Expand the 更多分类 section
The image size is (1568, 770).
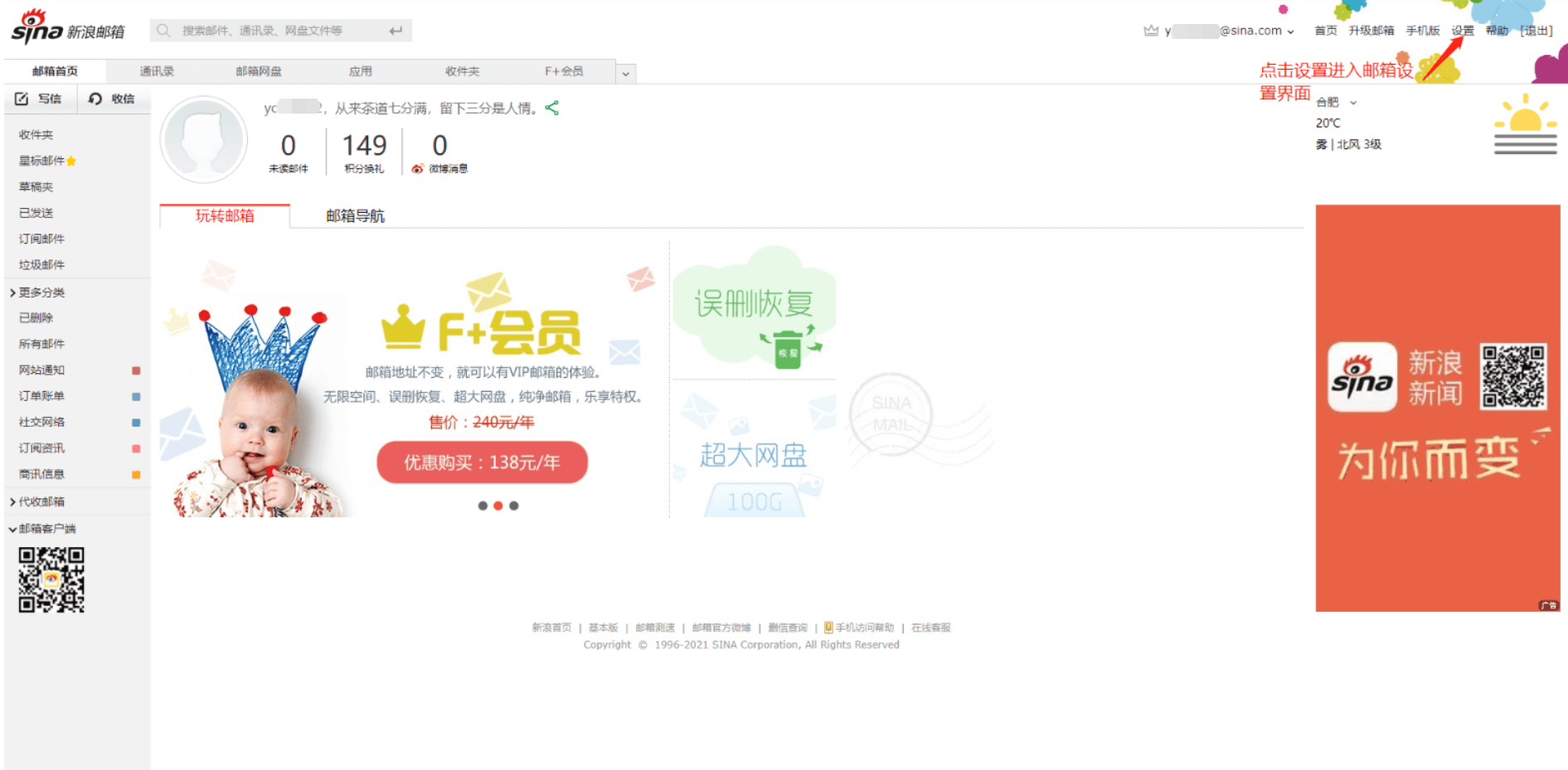pyautogui.click(x=37, y=293)
